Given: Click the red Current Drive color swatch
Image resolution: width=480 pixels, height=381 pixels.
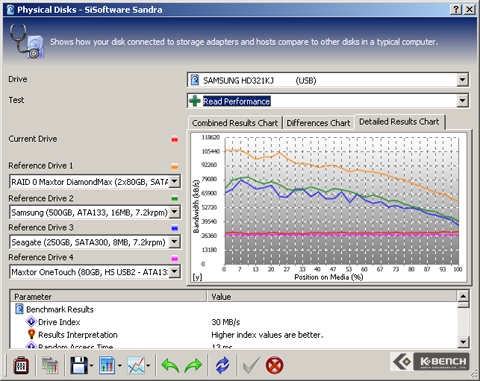Looking at the screenshot, I should pos(175,140).
